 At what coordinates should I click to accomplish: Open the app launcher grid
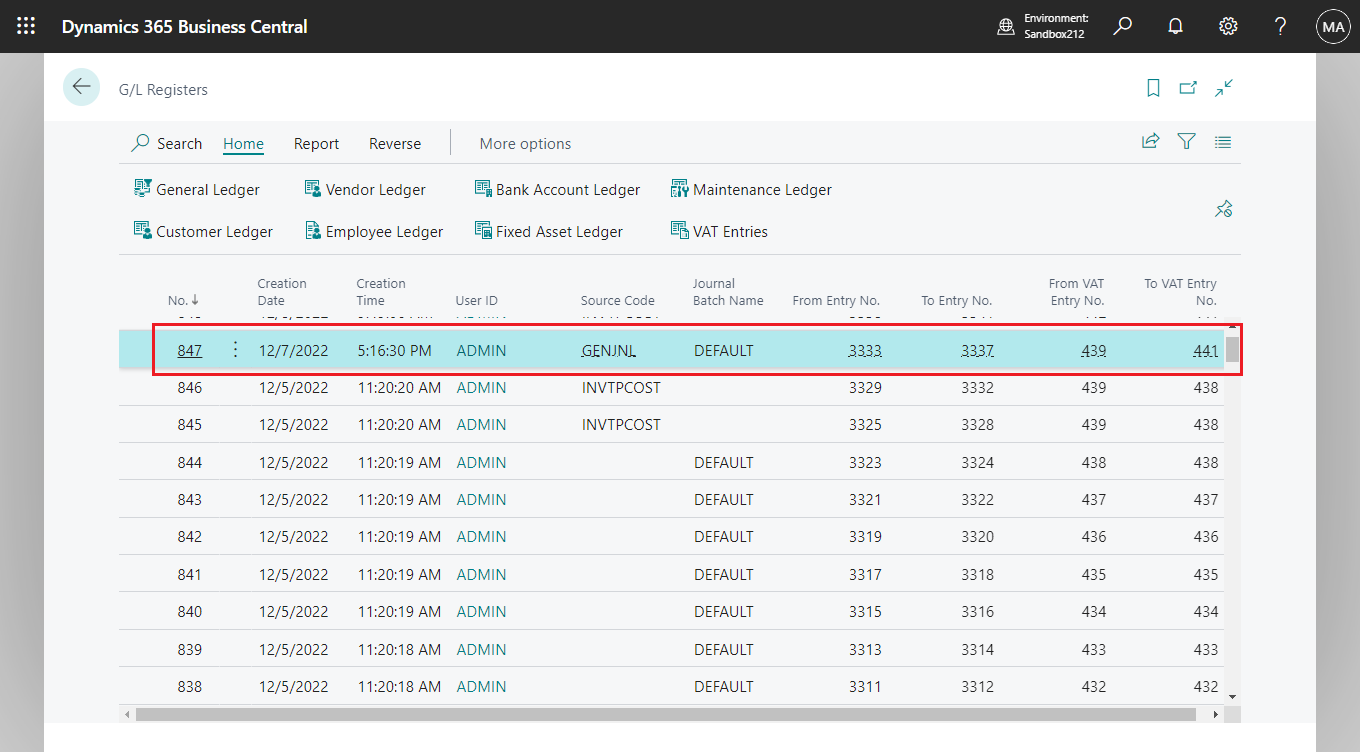26,26
